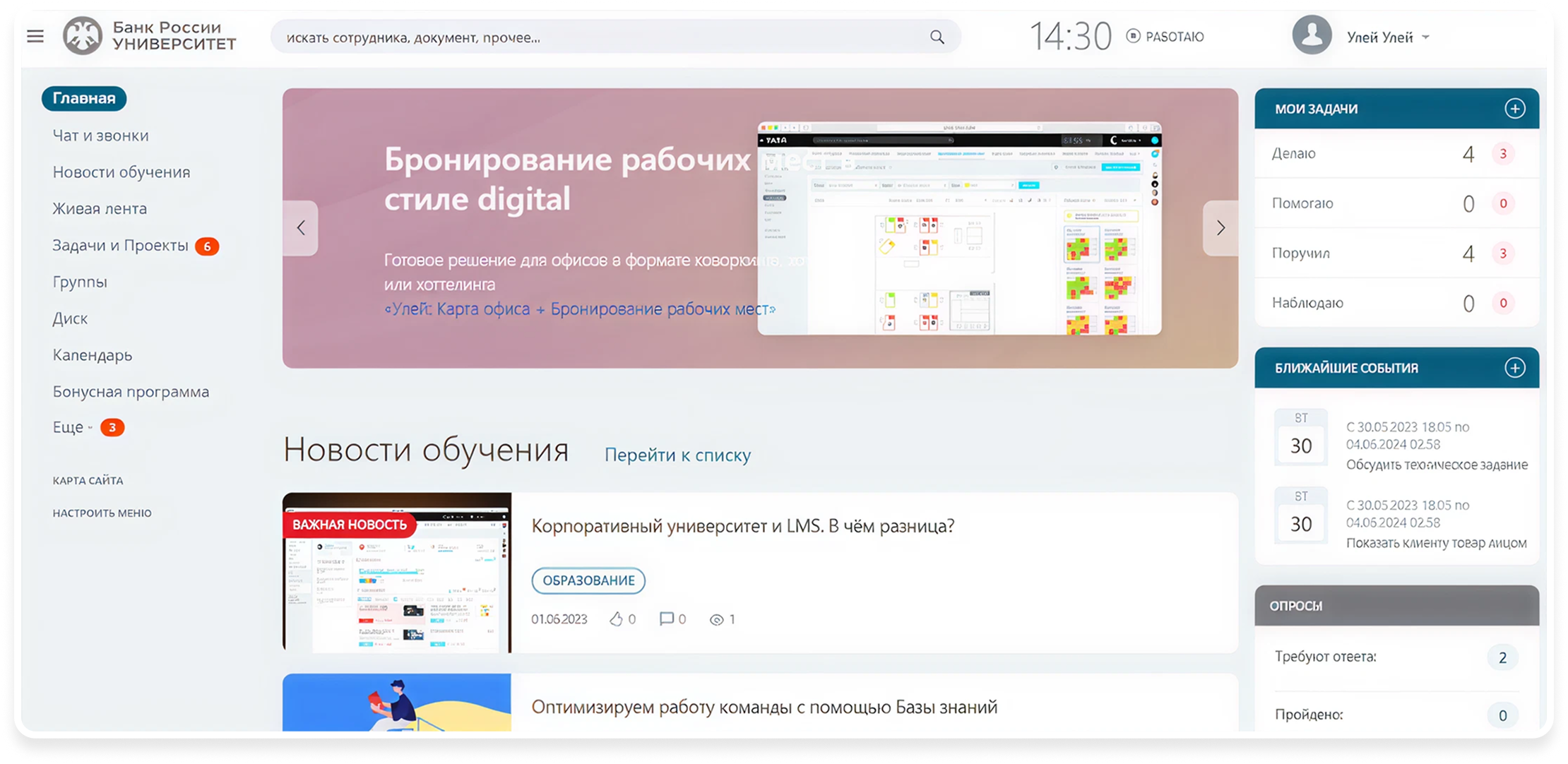Open Бонусная программа
The image size is (1568, 764).
click(x=131, y=392)
